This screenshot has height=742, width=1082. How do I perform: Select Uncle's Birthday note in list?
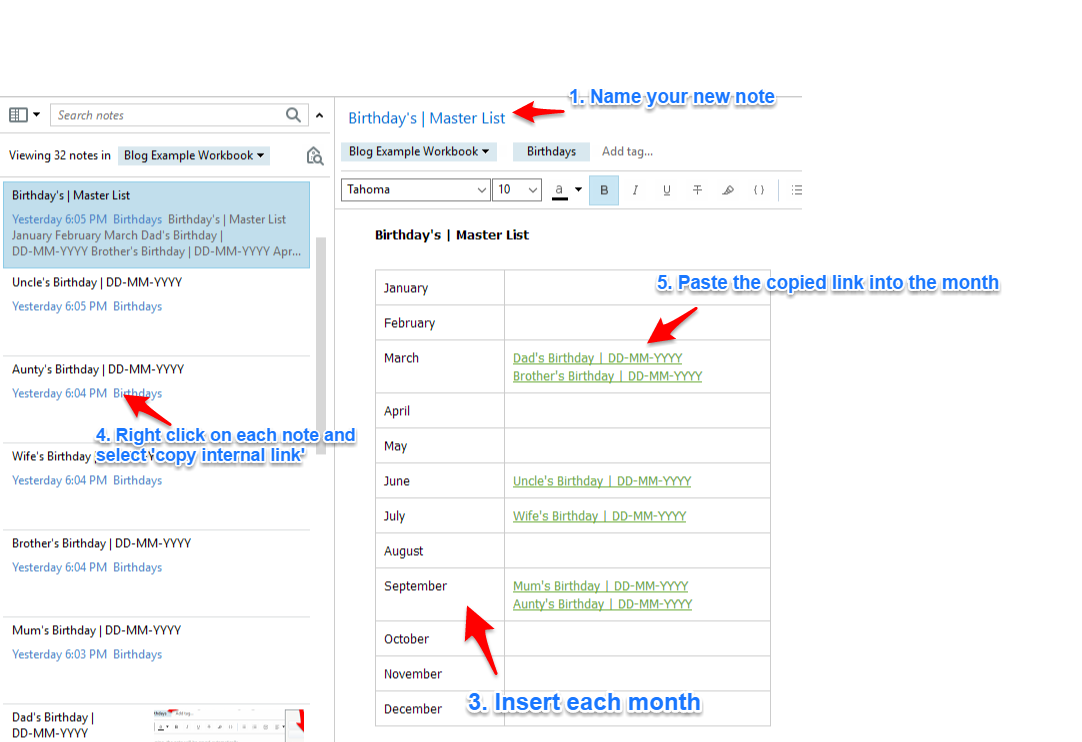157,311
